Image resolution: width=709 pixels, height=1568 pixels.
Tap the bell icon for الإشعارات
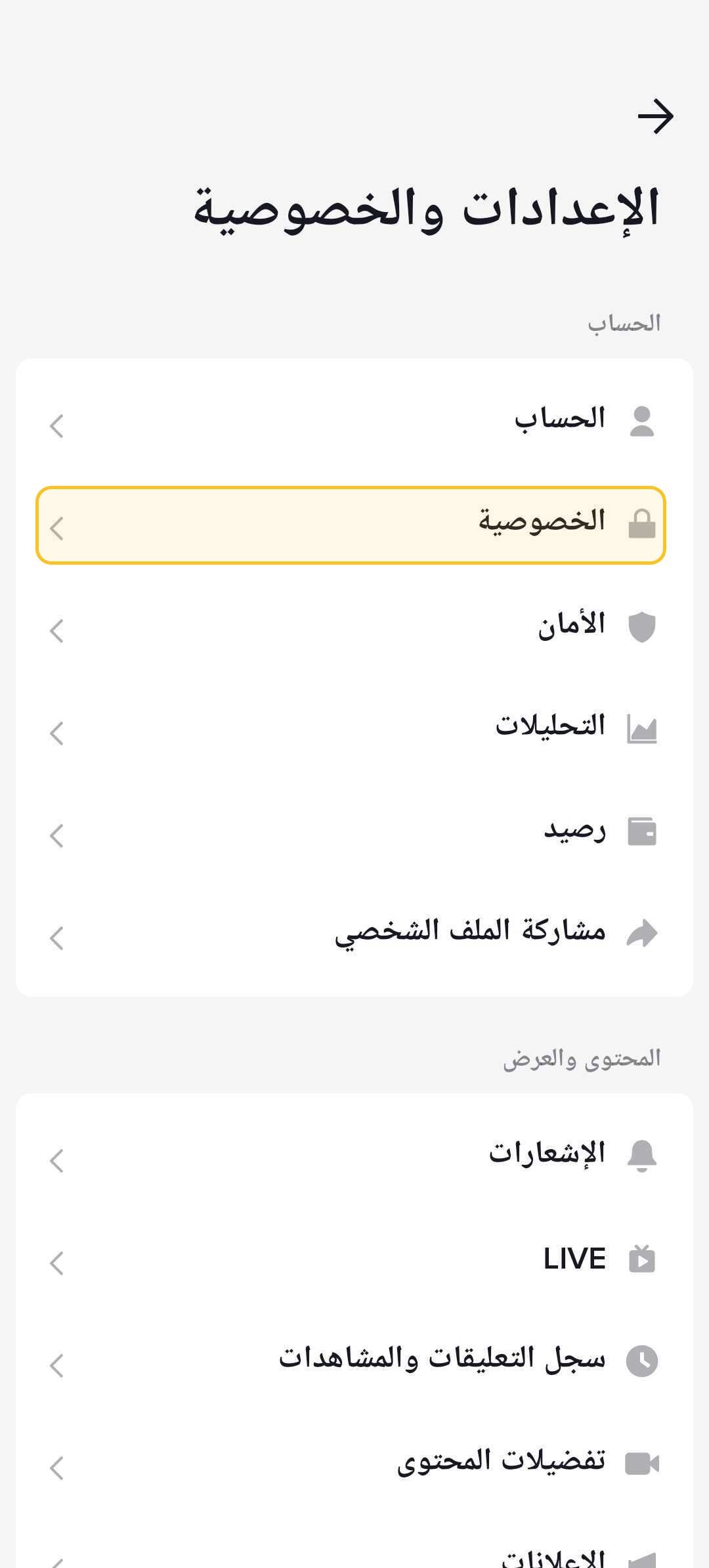point(641,1156)
